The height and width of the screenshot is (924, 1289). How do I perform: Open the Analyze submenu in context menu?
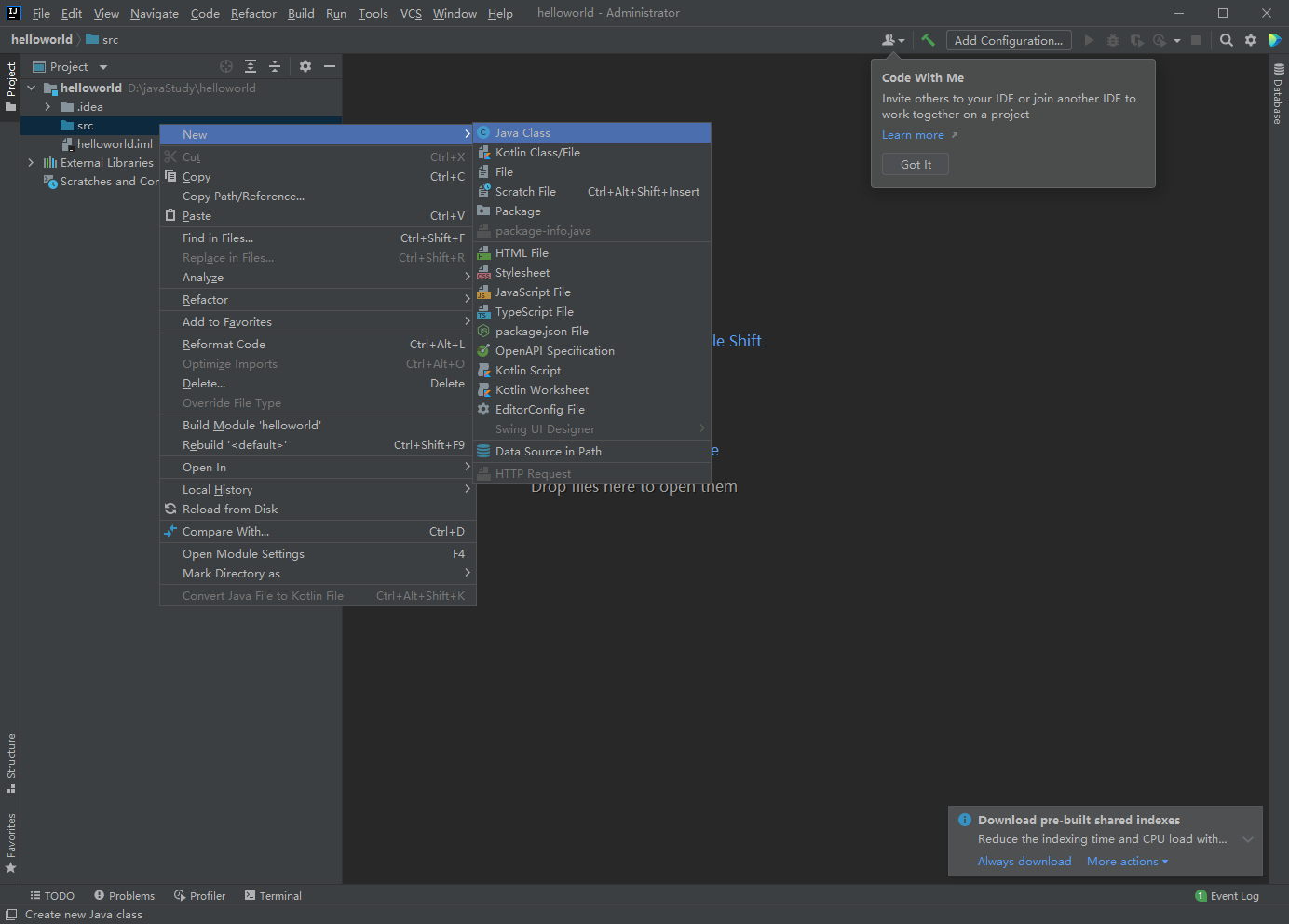point(318,278)
